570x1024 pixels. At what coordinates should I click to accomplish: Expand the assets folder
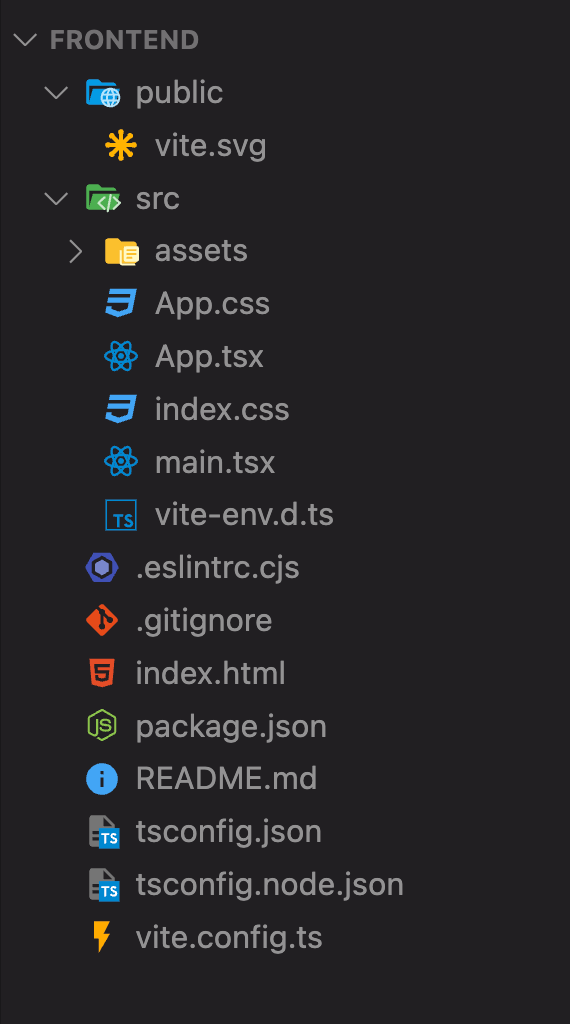[x=76, y=251]
